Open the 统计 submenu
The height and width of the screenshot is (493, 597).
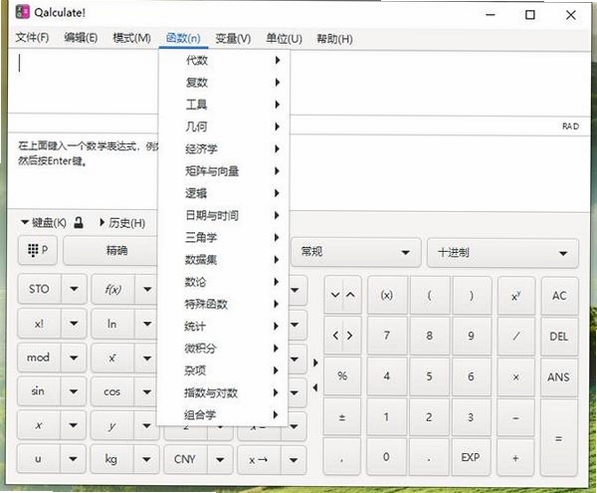click(223, 326)
